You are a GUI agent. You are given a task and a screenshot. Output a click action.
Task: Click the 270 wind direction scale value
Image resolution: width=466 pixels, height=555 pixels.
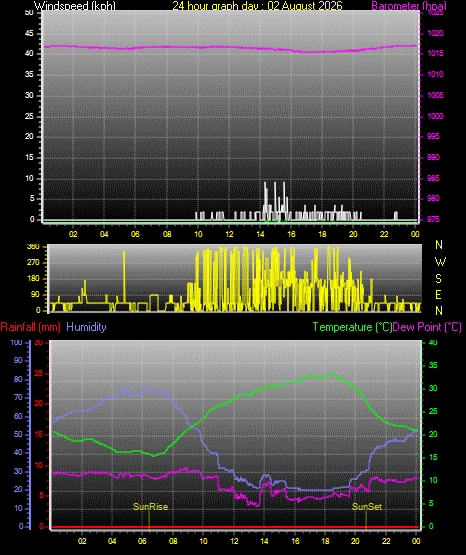(33, 263)
